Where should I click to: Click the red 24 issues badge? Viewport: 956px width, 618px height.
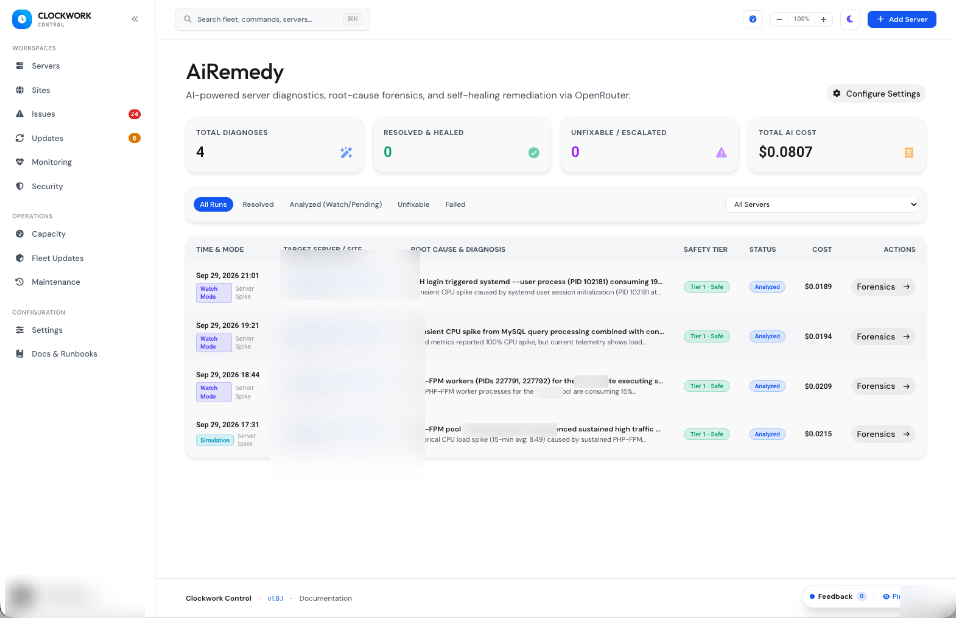[x=135, y=114]
